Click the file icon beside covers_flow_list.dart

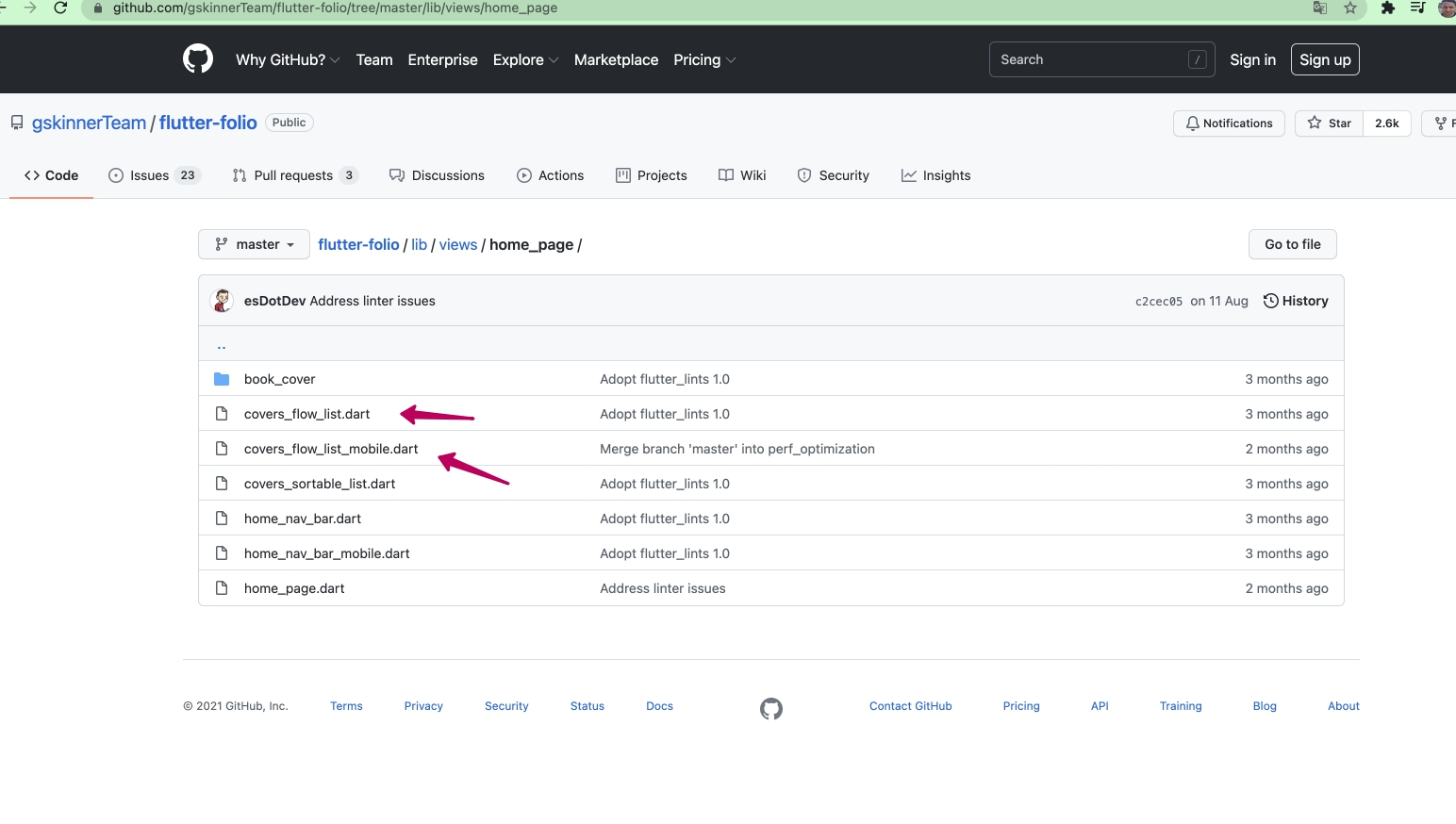point(222,414)
